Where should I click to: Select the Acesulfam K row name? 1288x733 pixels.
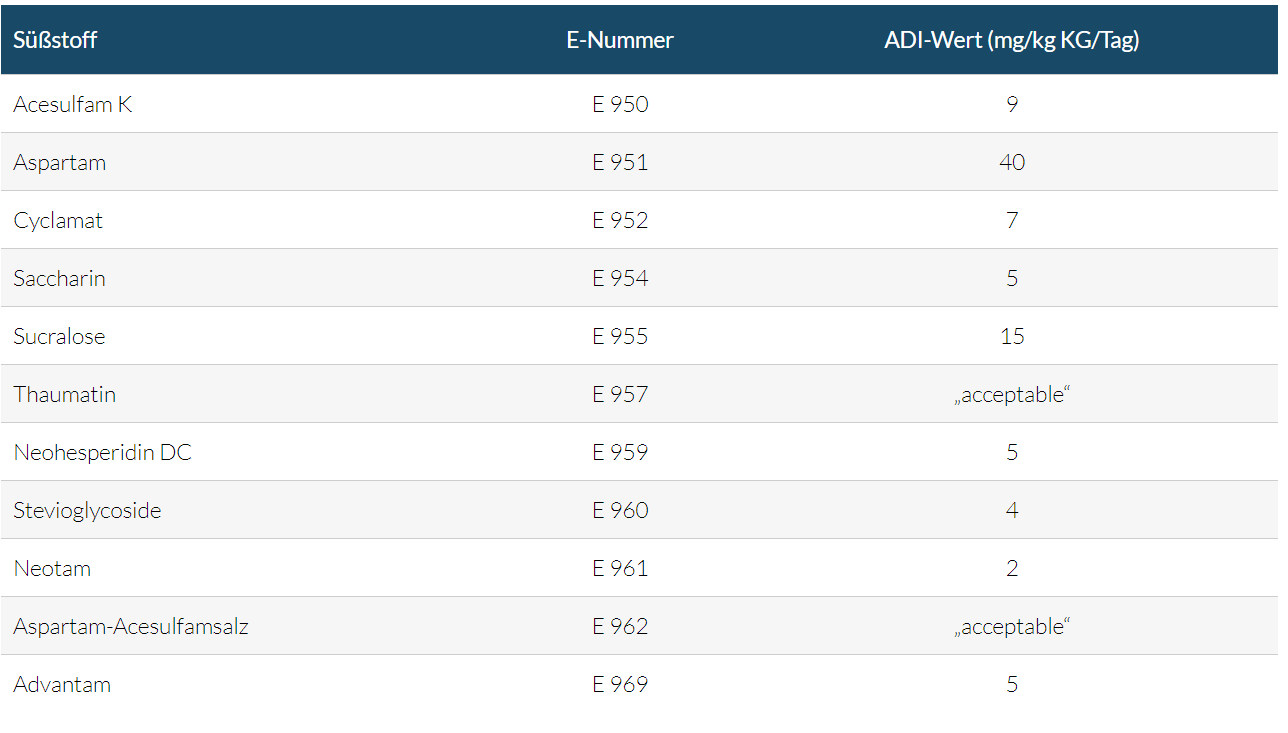click(x=72, y=104)
